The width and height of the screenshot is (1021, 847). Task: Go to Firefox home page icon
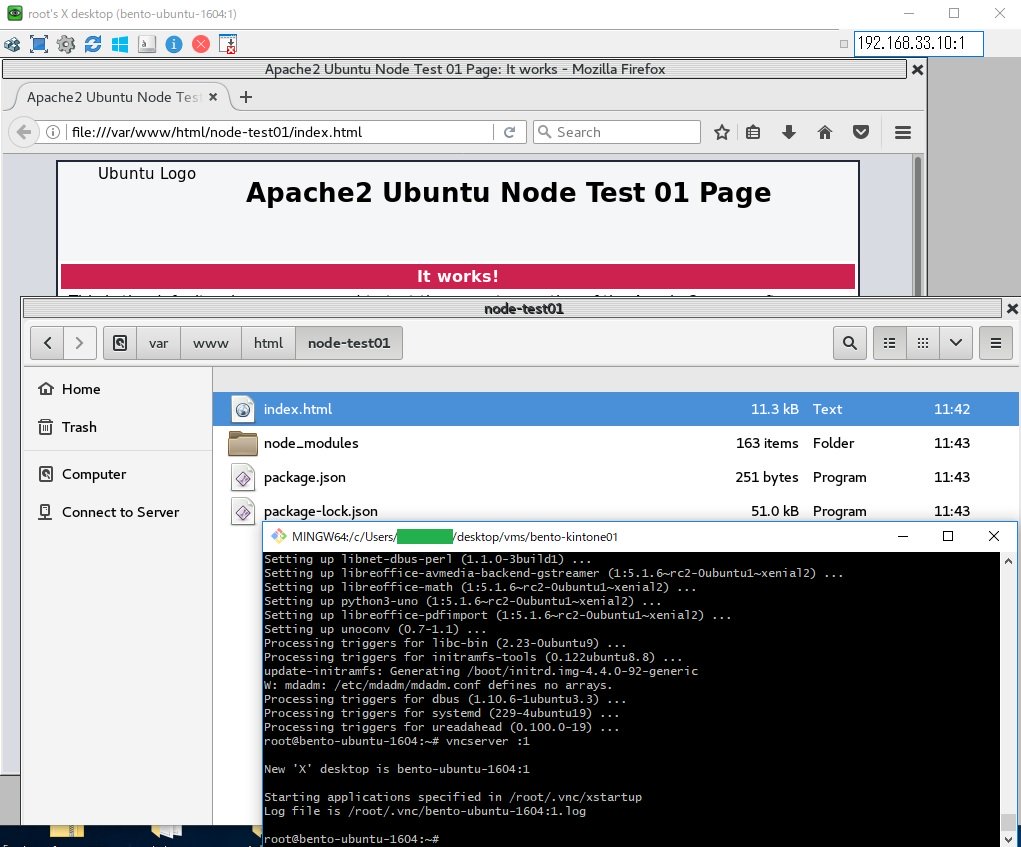tap(824, 133)
